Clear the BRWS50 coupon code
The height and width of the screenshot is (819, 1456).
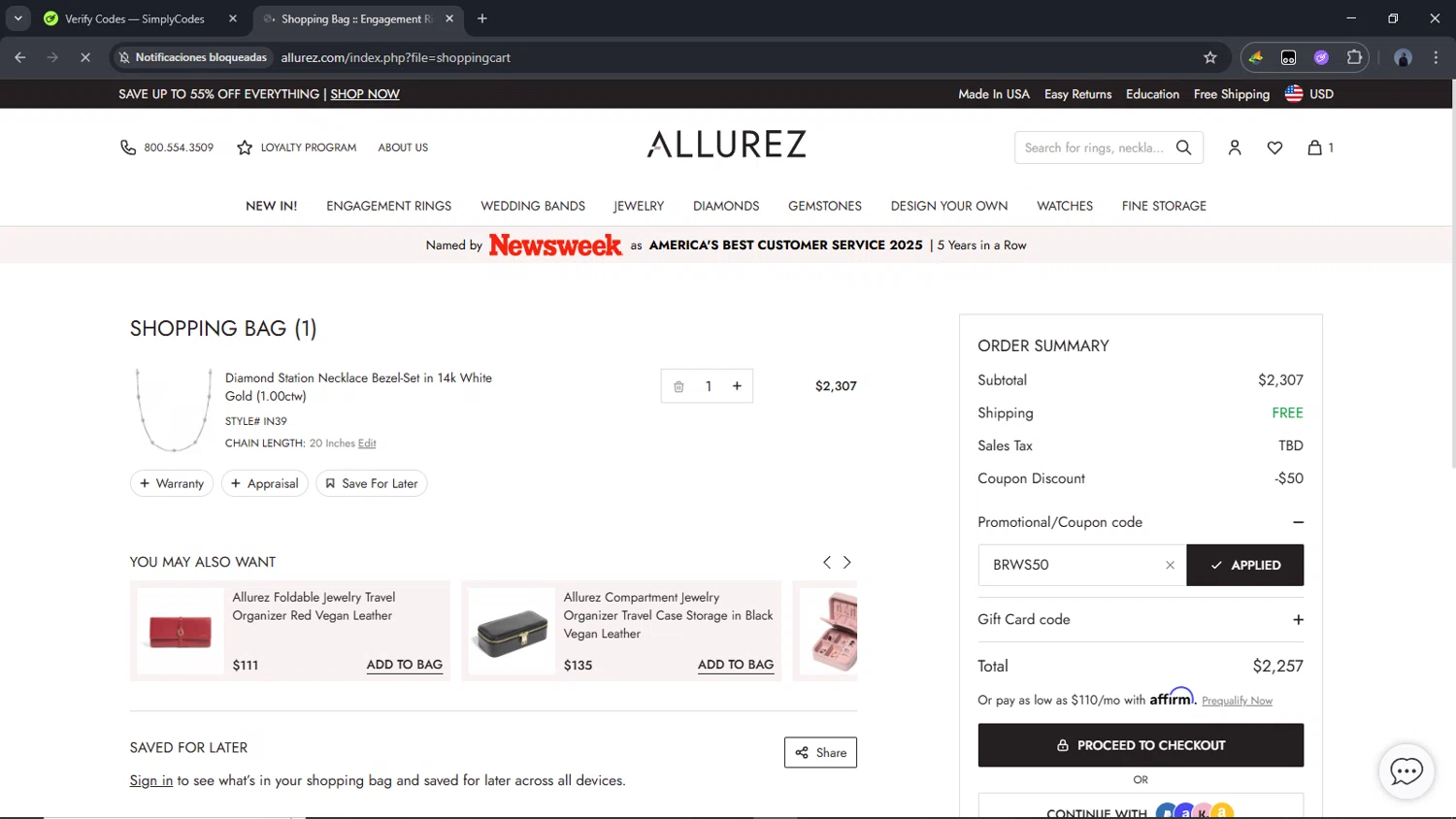1170,566
